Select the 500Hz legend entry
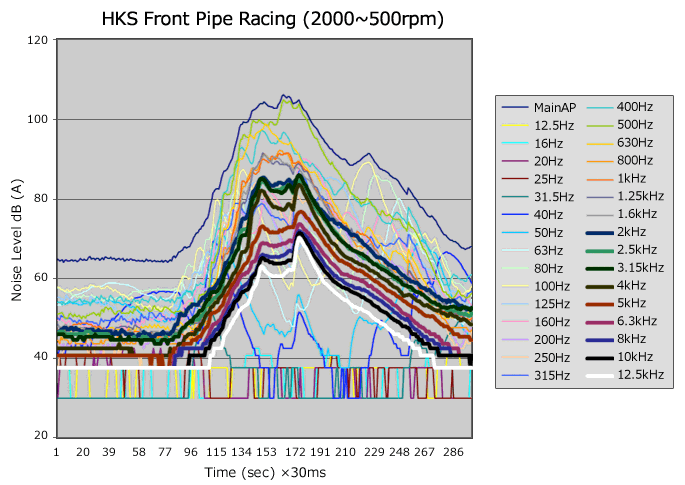Viewport: 685px width, 485px height. [619, 125]
